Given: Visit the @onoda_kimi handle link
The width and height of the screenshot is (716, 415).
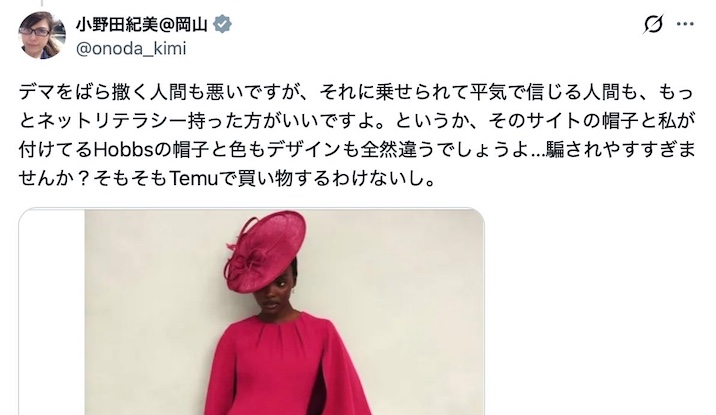Looking at the screenshot, I should 131,48.
